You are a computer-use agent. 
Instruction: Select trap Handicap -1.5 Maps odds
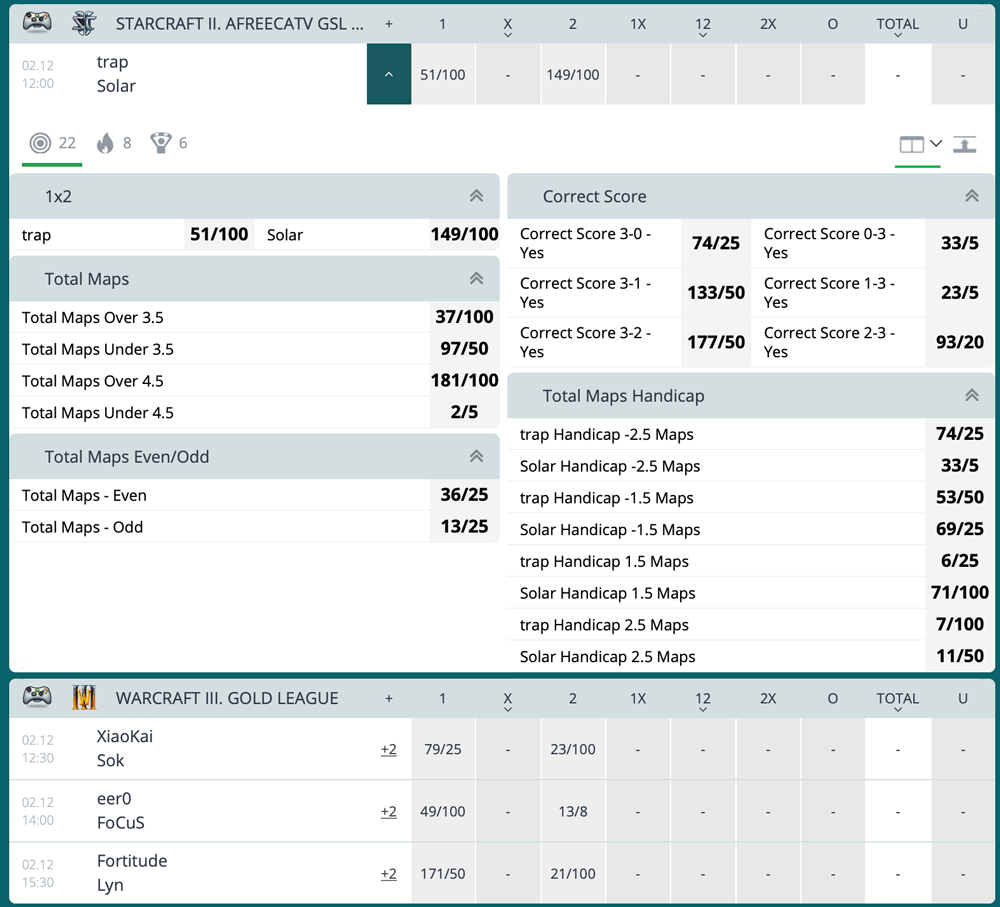point(959,498)
